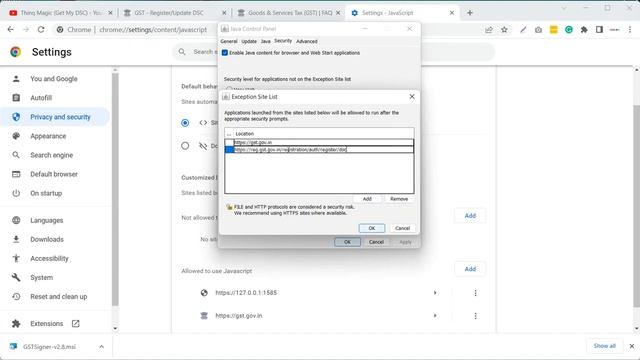This screenshot has height=360, width=640.
Task: Click the Chrome address bar URL
Action: tap(153, 29)
